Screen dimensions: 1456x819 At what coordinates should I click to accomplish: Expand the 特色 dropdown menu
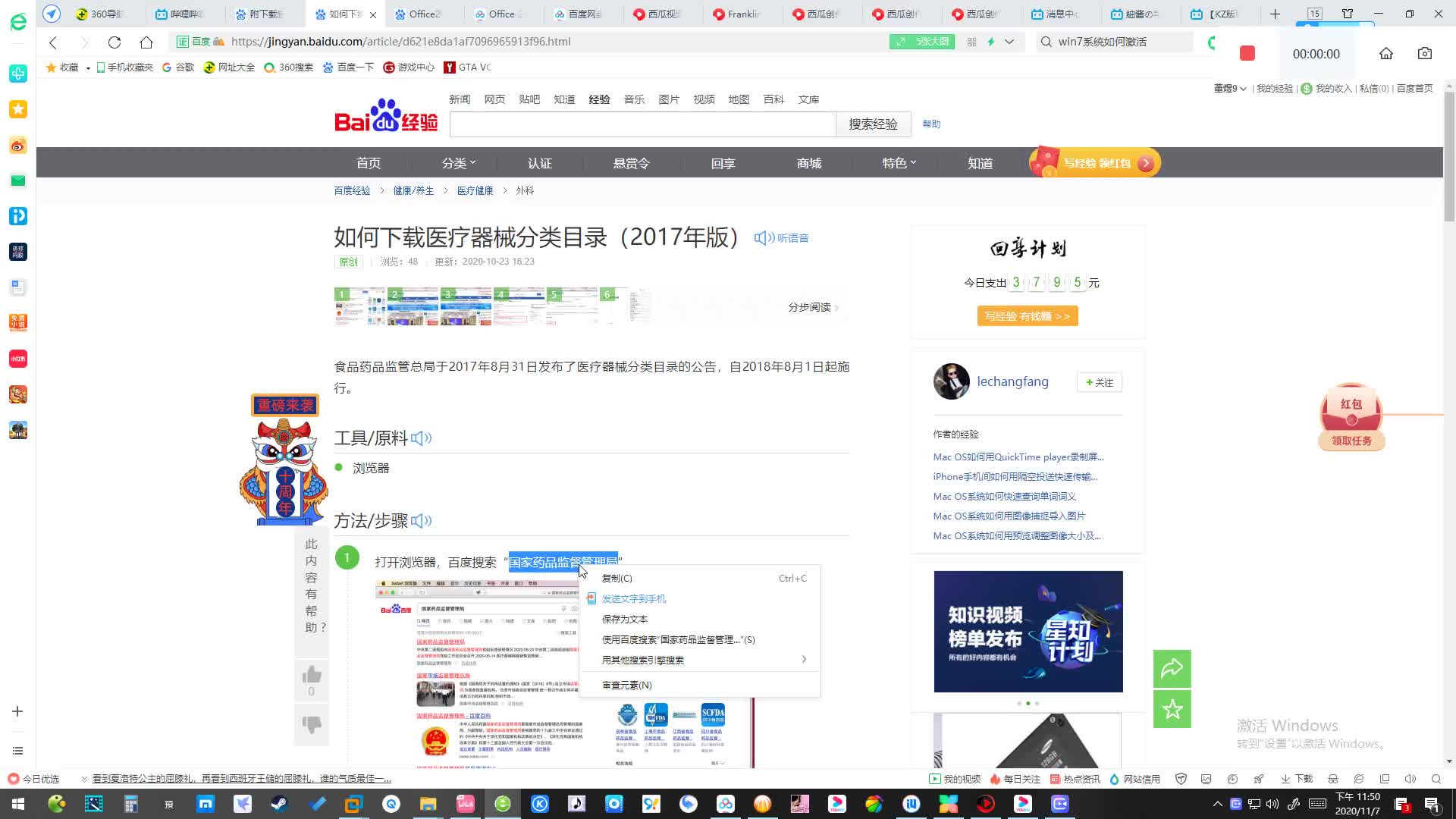pyautogui.click(x=898, y=162)
